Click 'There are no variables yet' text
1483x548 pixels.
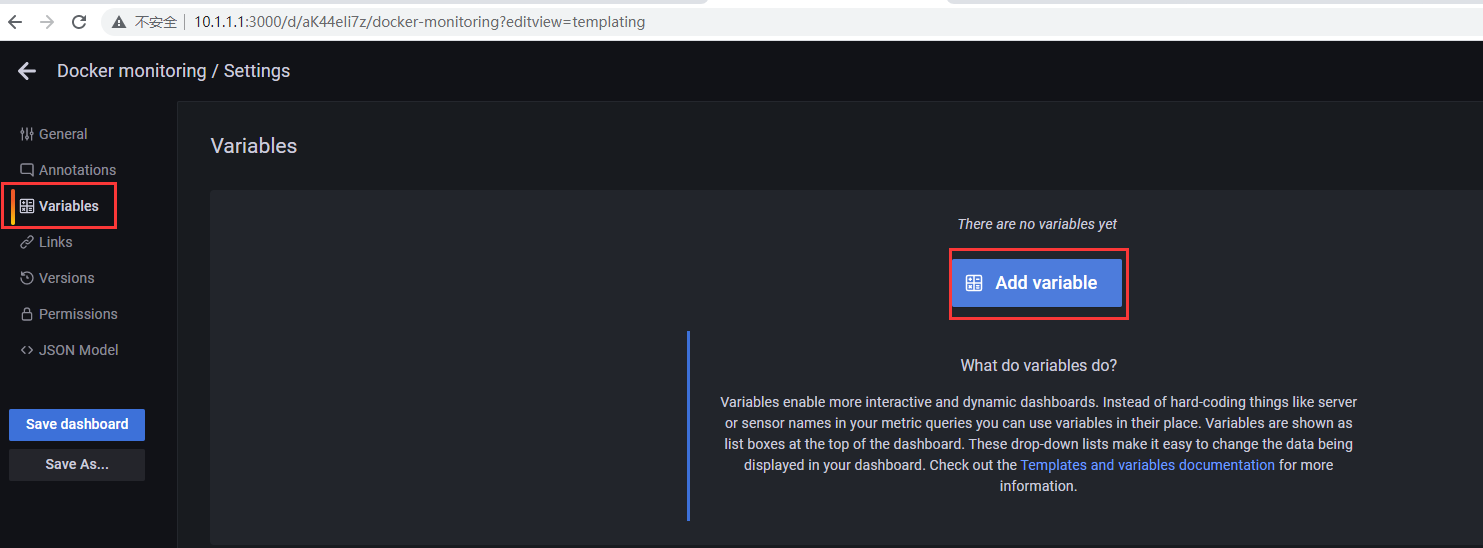click(1037, 224)
